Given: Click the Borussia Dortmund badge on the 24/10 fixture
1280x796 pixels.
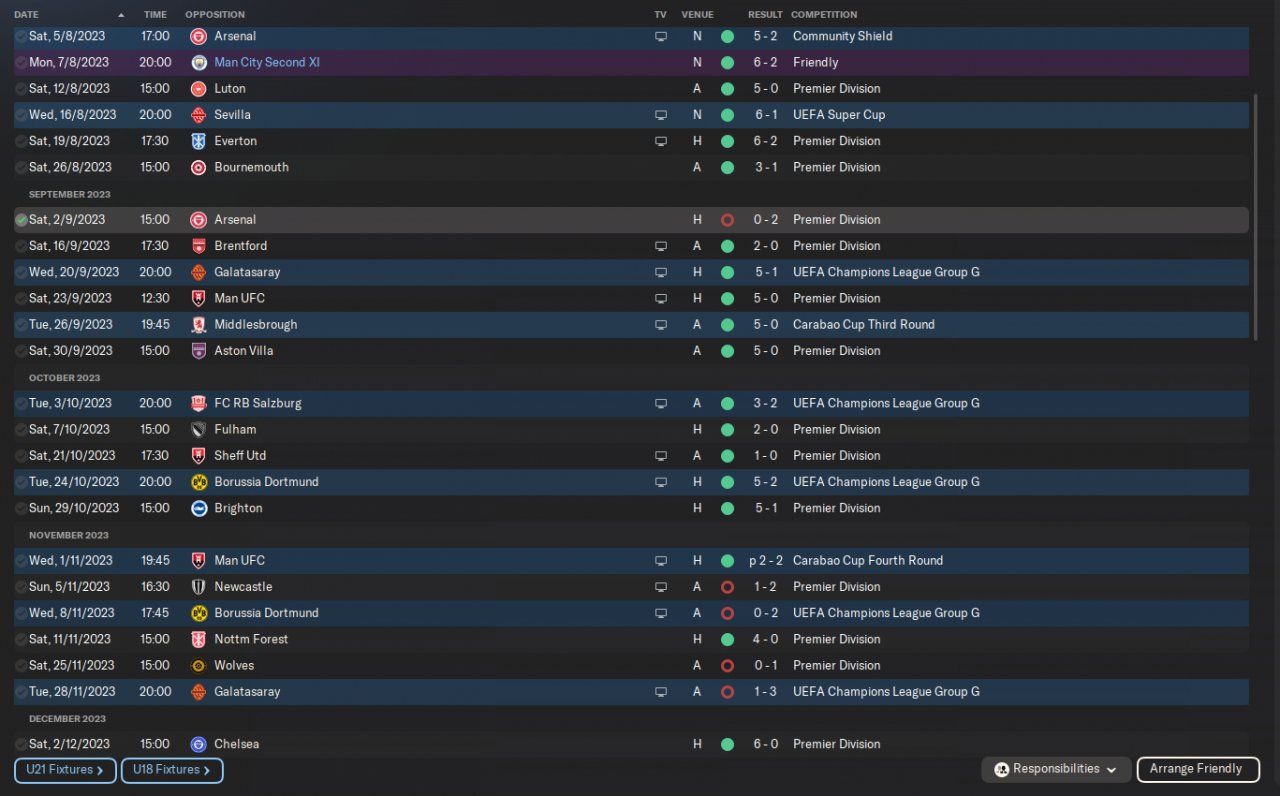Looking at the screenshot, I should pos(198,482).
